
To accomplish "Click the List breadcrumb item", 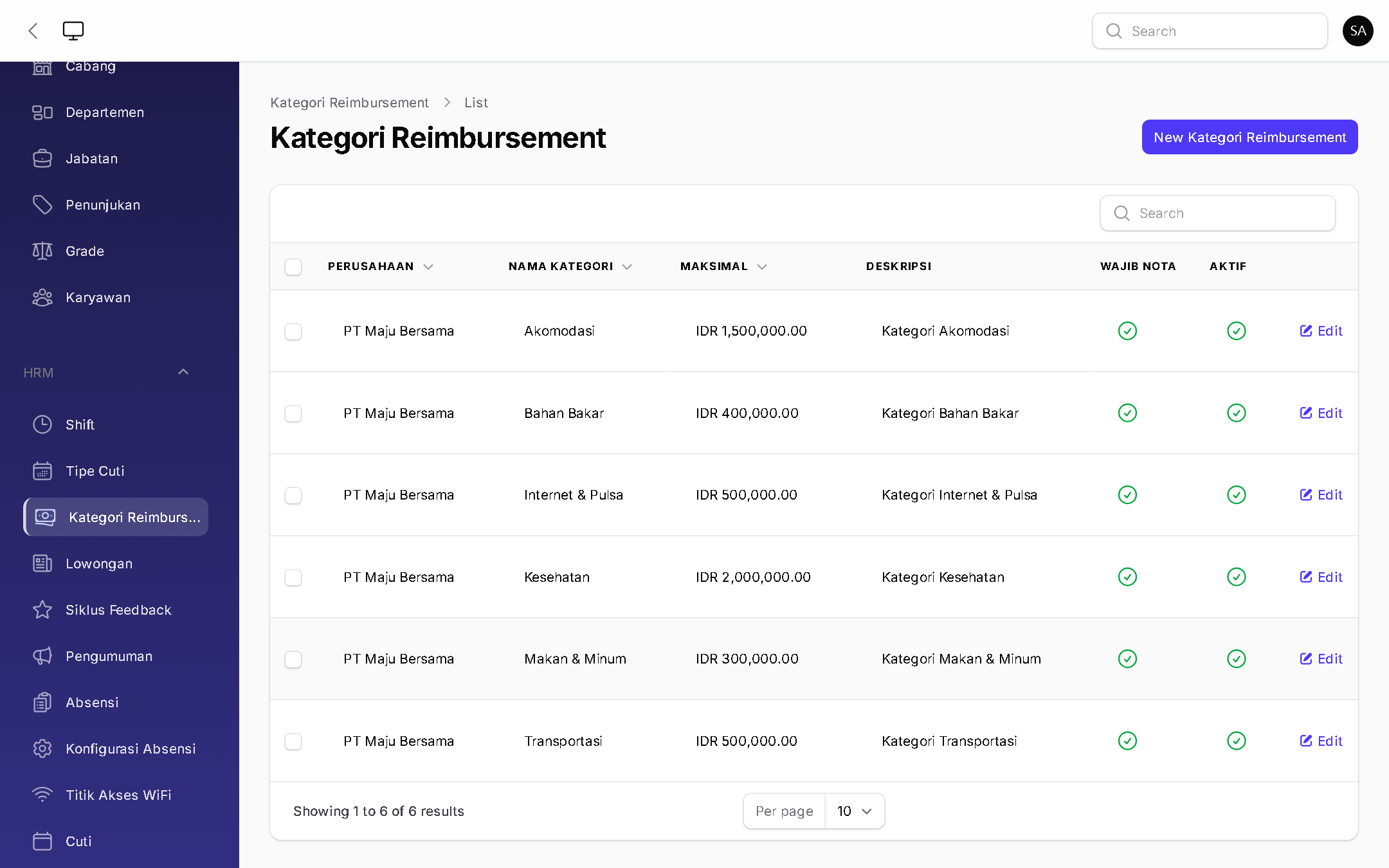I will (476, 103).
